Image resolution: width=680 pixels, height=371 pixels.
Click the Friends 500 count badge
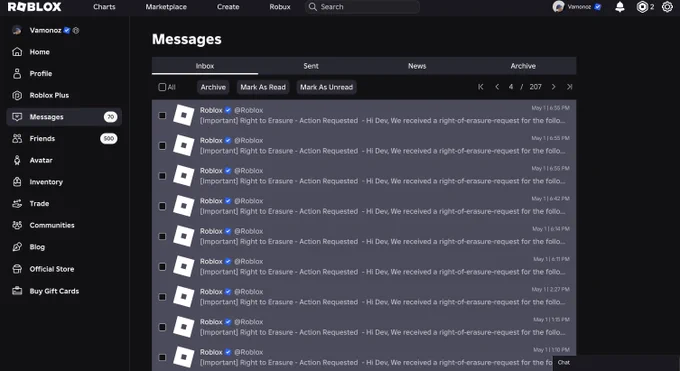(x=108, y=138)
